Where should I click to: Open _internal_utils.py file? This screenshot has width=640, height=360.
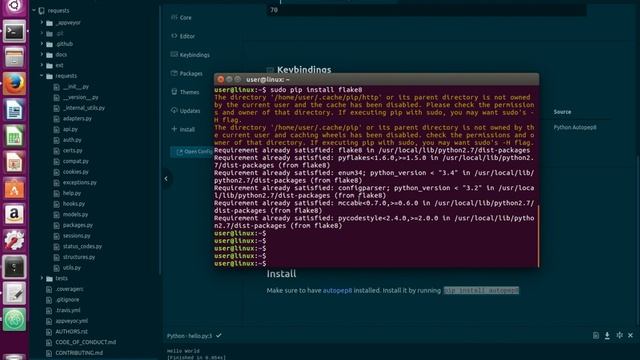click(84, 108)
